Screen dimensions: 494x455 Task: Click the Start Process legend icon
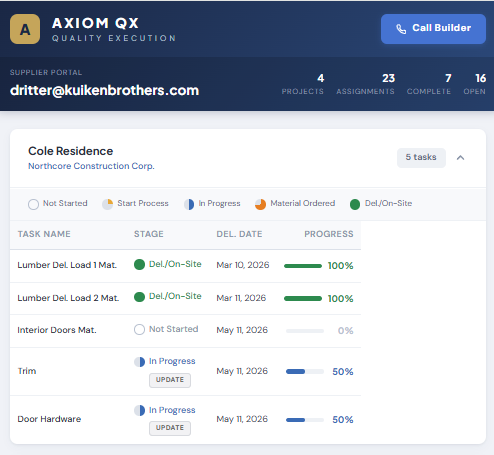(107, 204)
